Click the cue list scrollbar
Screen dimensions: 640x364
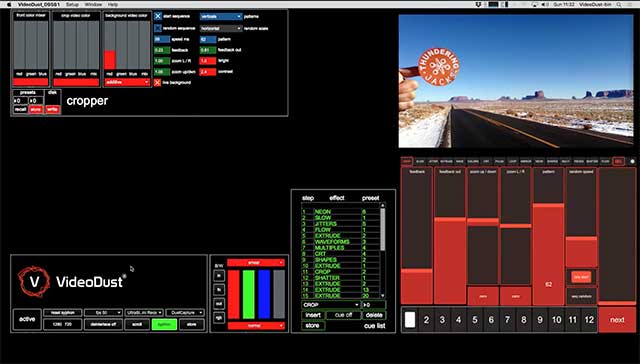tap(382, 230)
